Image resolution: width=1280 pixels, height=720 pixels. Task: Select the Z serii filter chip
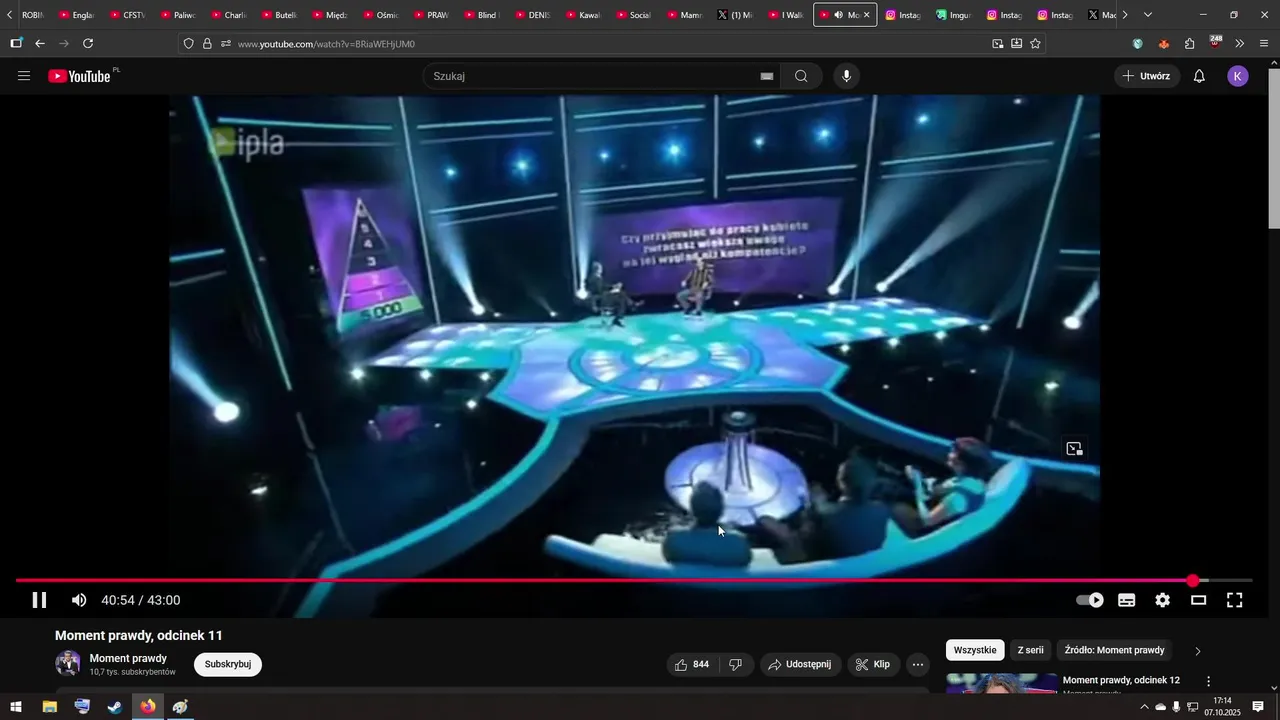pos(1031,650)
